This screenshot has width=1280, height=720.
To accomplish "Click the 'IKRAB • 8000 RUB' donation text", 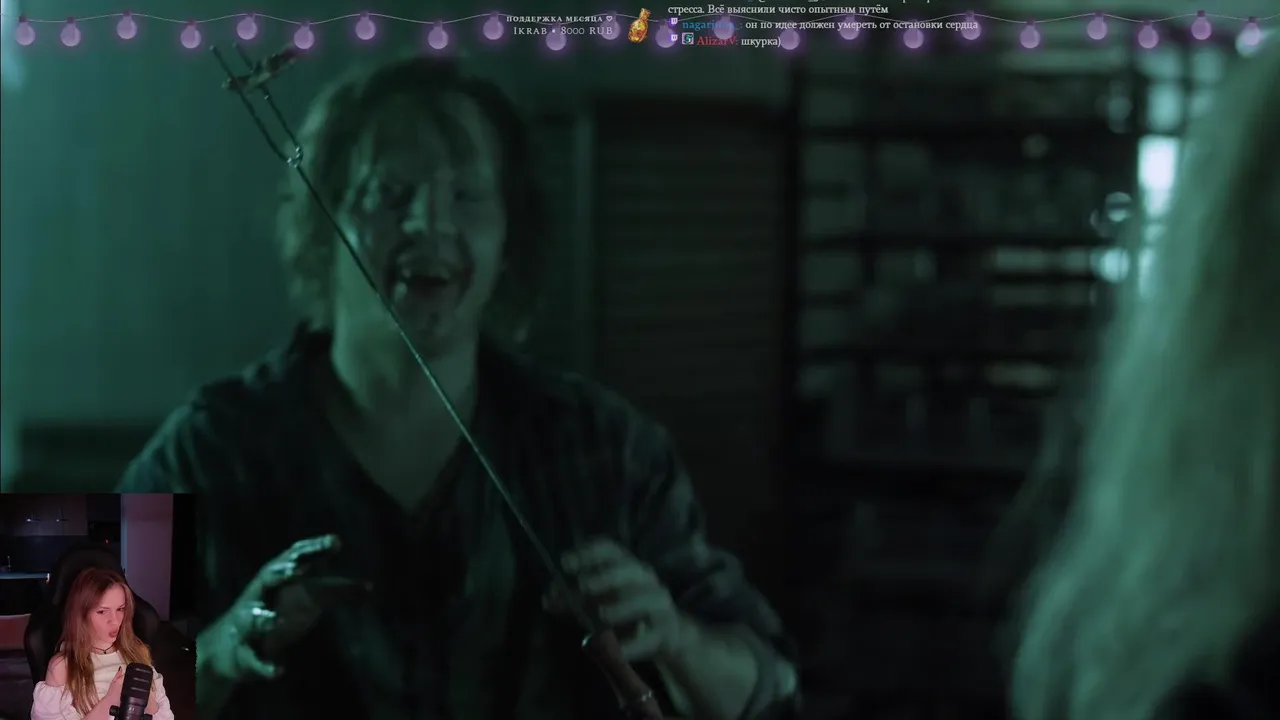I will click(563, 31).
